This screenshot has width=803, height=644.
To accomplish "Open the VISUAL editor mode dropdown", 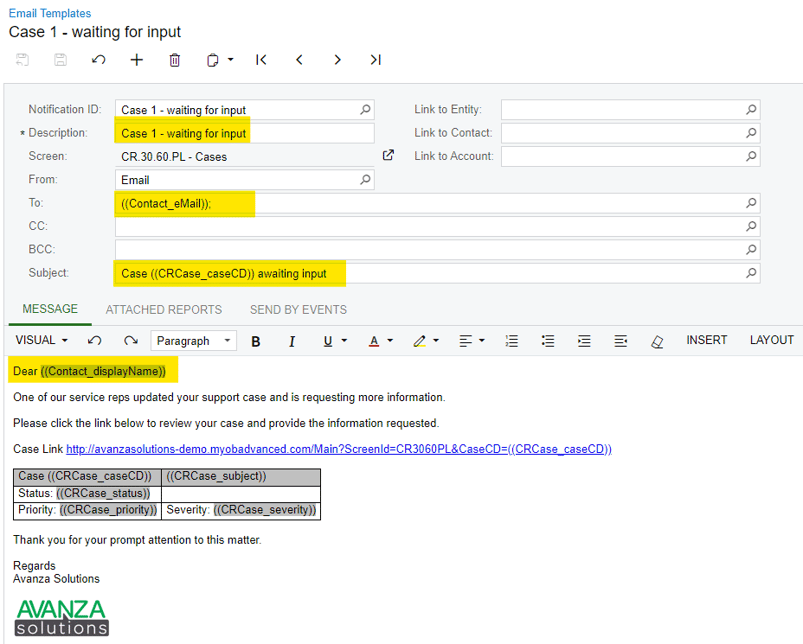I will pyautogui.click(x=41, y=340).
